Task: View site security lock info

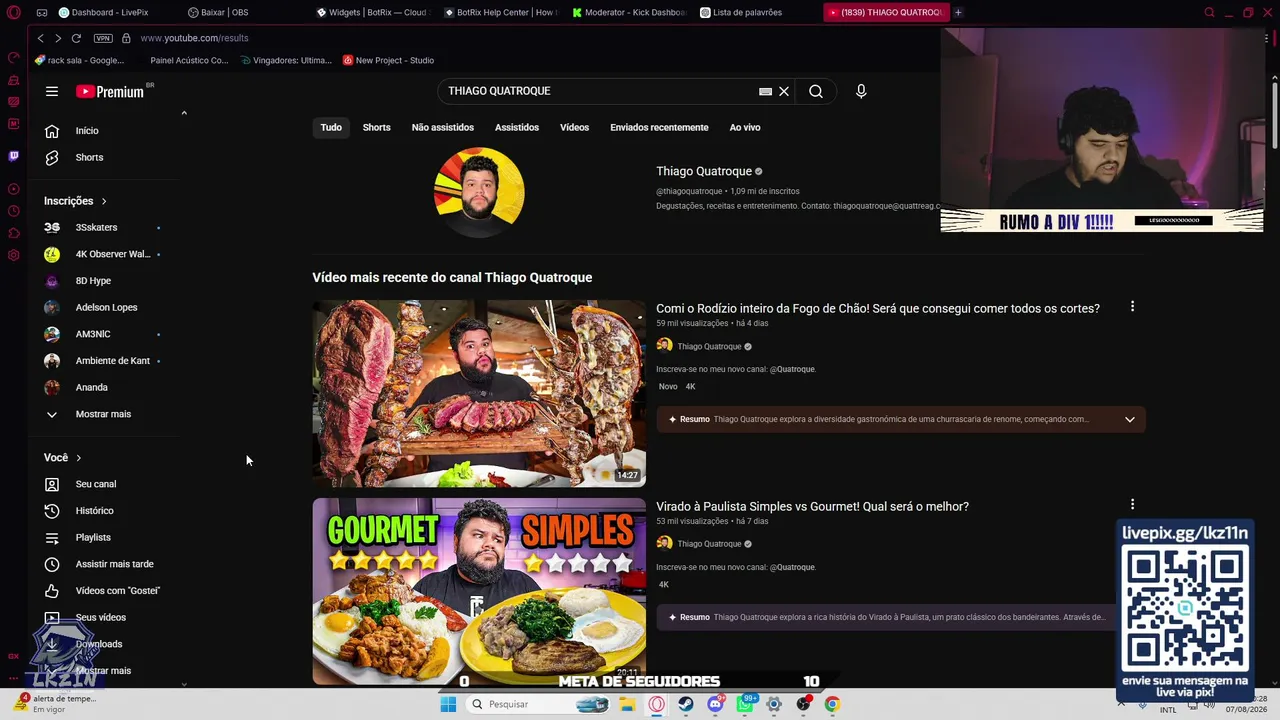Action: coord(126,38)
